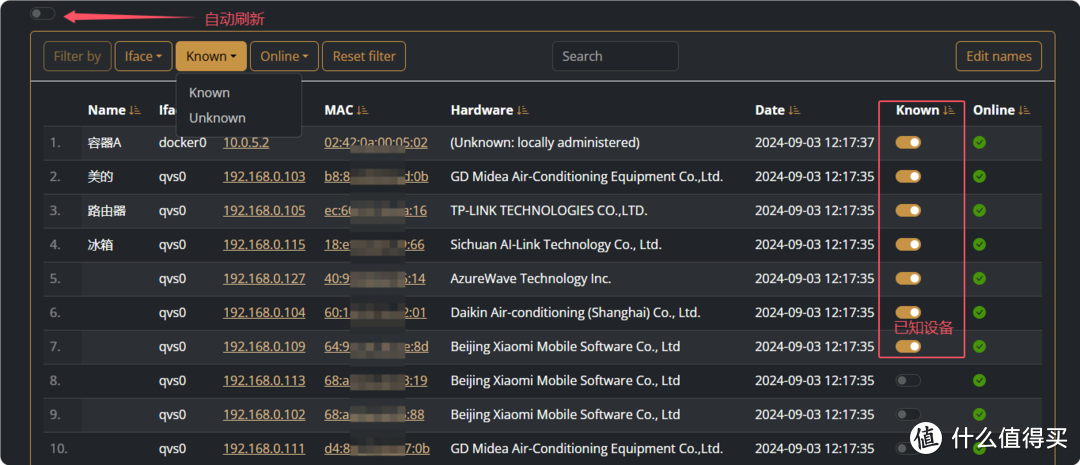Enable Known toggle for row 8 Xiaomi device
Image resolution: width=1080 pixels, height=465 pixels.
click(908, 381)
